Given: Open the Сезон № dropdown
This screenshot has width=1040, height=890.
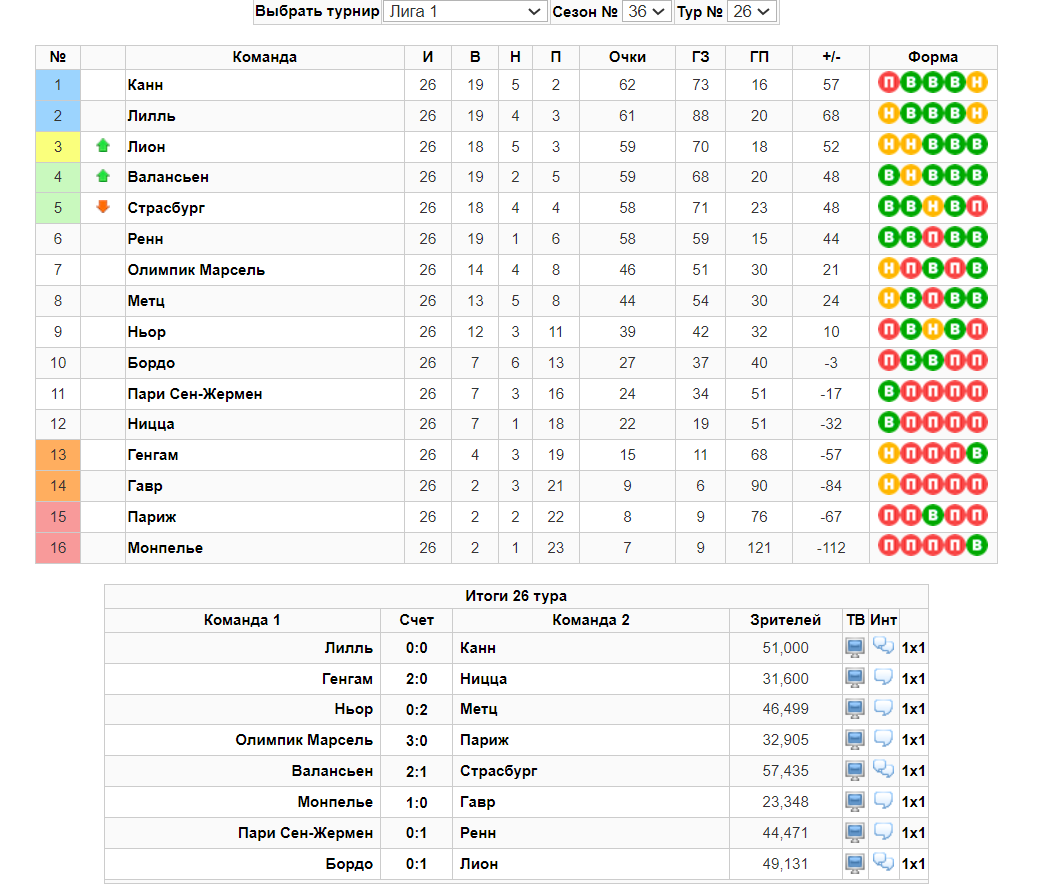Looking at the screenshot, I should point(646,11).
